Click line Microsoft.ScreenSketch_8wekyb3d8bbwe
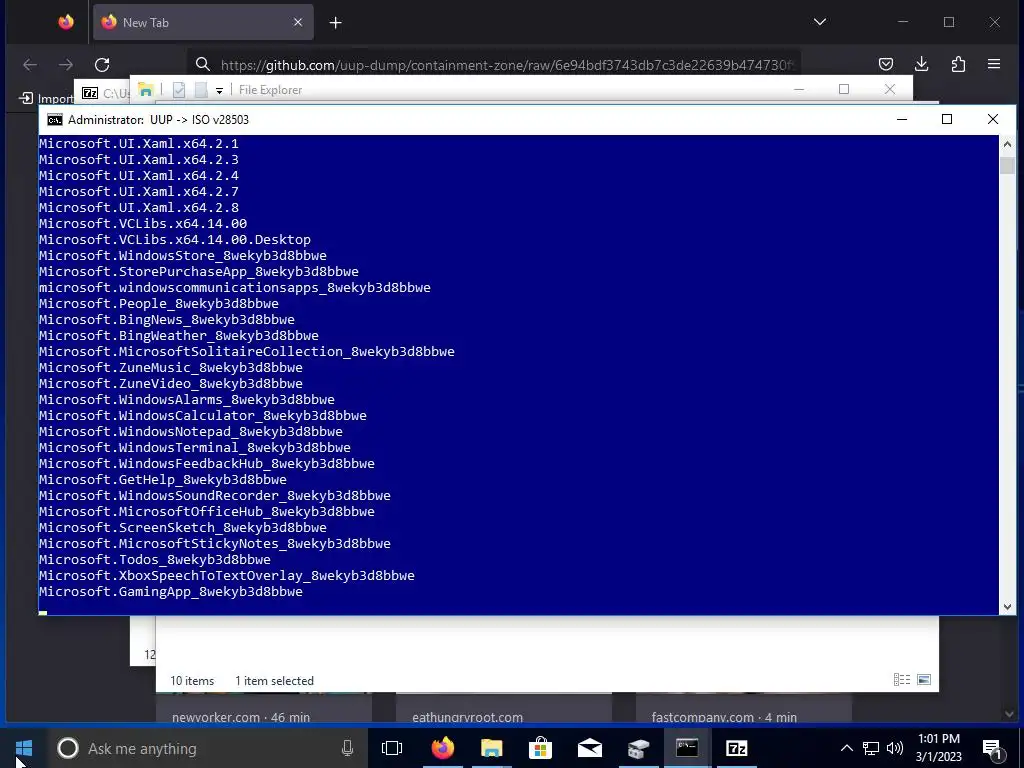This screenshot has width=1024, height=768. point(183,528)
